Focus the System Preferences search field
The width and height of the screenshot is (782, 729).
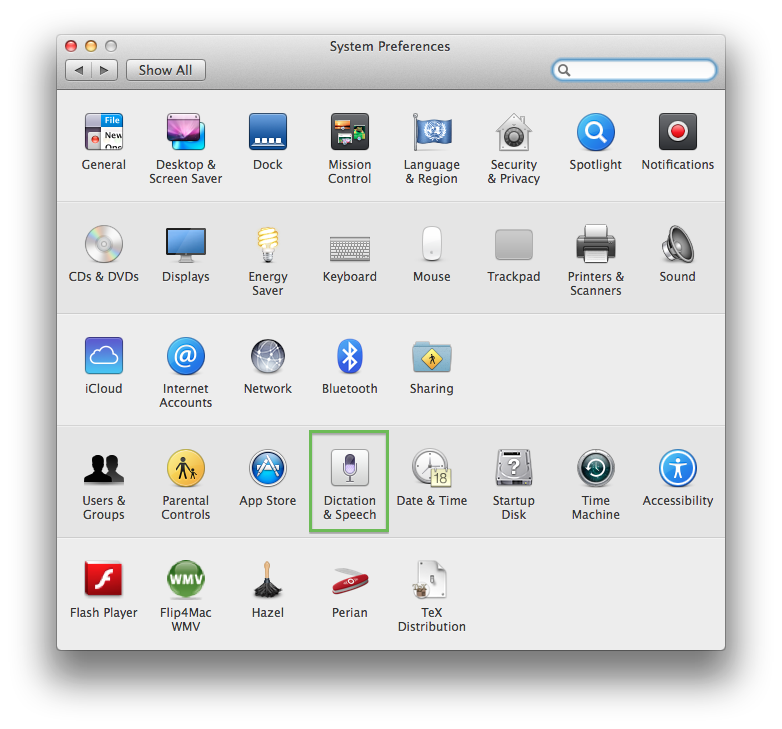(x=634, y=70)
